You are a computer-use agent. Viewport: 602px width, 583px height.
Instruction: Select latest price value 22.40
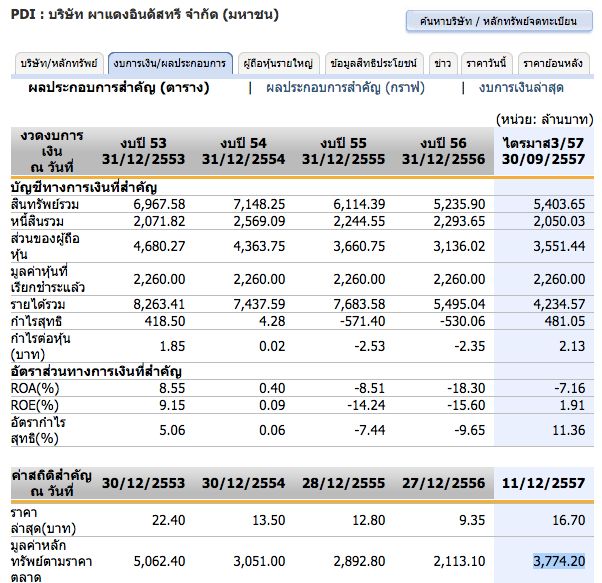169,520
